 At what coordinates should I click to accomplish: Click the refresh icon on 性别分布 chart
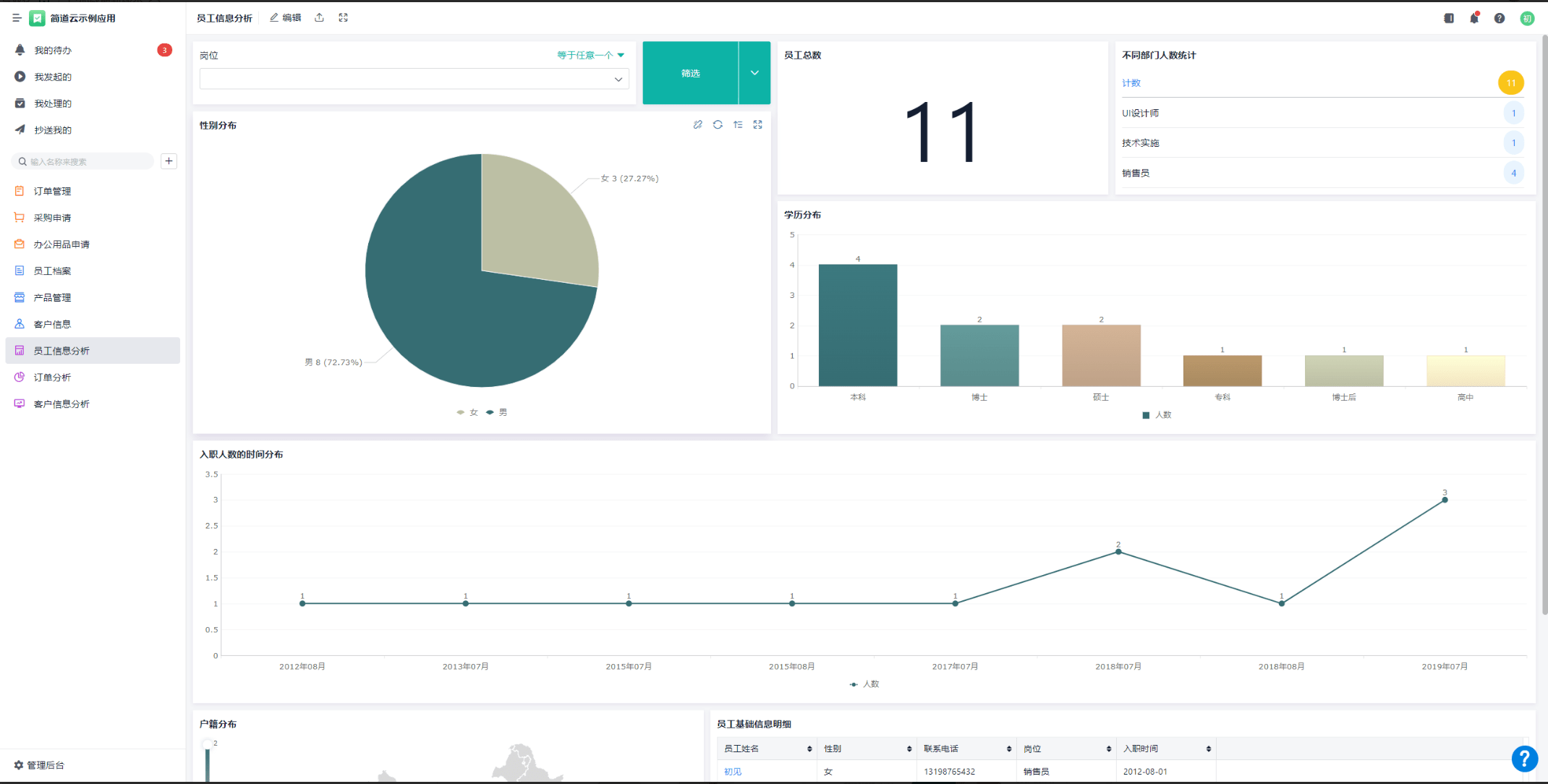coord(718,124)
